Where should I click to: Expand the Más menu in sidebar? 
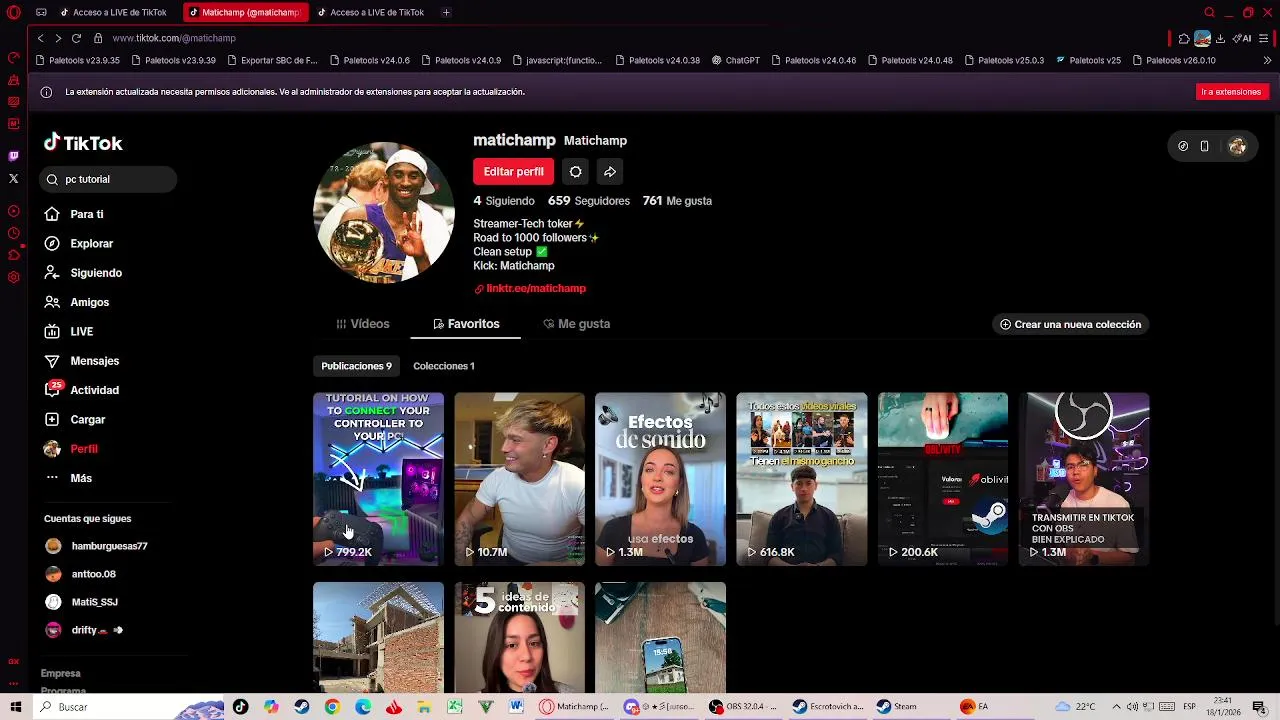click(68, 478)
